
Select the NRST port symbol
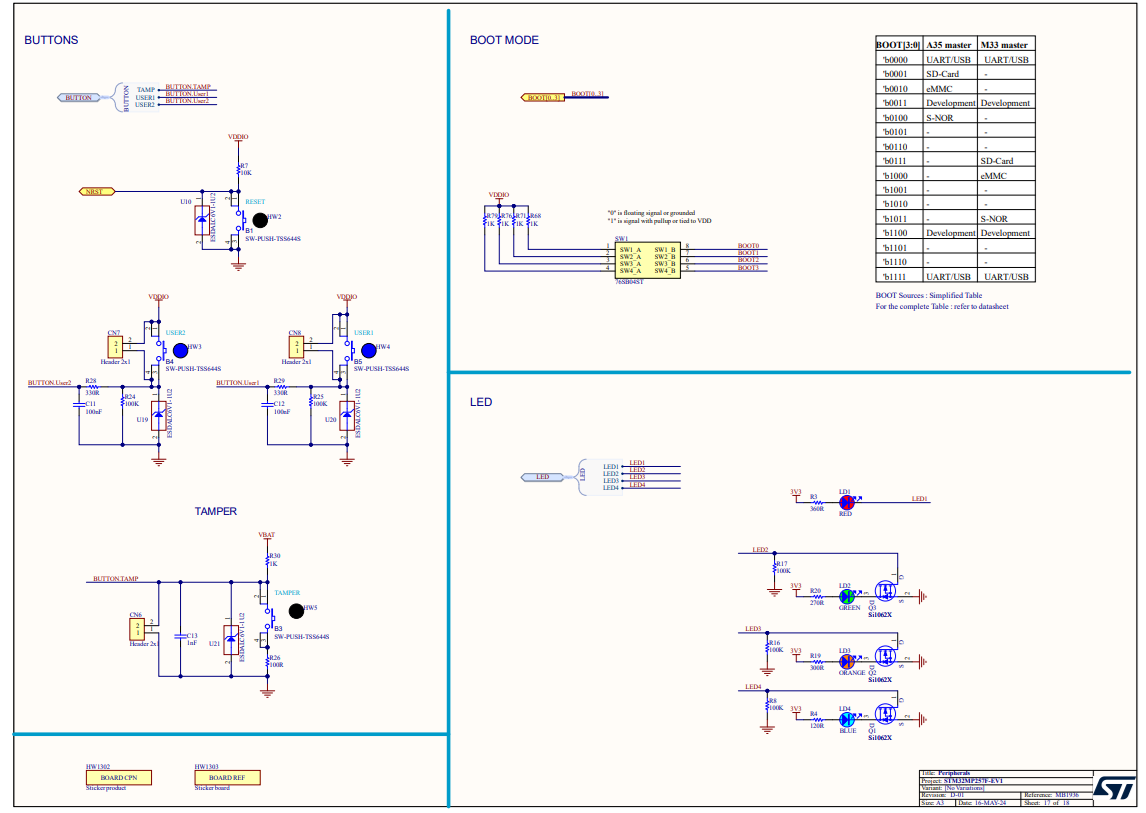point(96,192)
